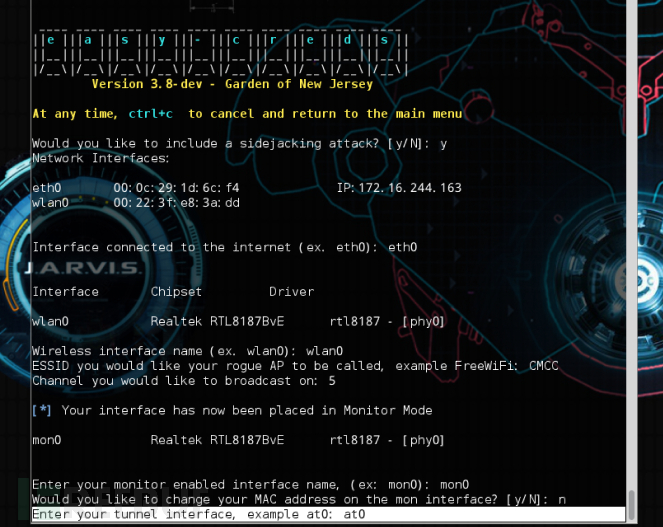Click the terminal's vertical scrollbar thumb
663x527 pixels.
pos(631,505)
